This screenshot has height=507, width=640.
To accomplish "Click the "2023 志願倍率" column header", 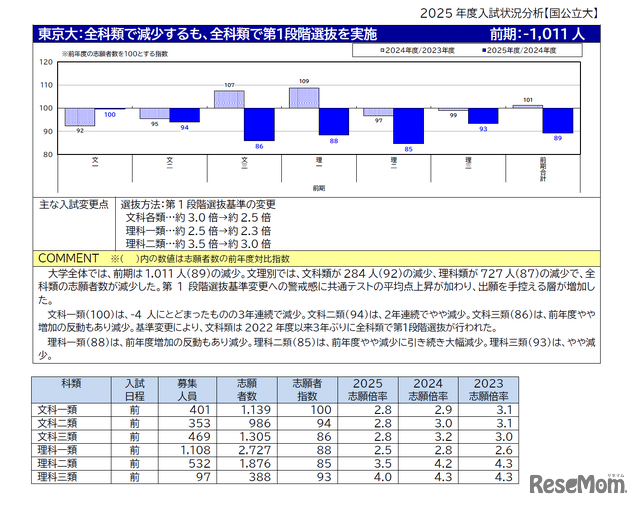I will [x=489, y=390].
